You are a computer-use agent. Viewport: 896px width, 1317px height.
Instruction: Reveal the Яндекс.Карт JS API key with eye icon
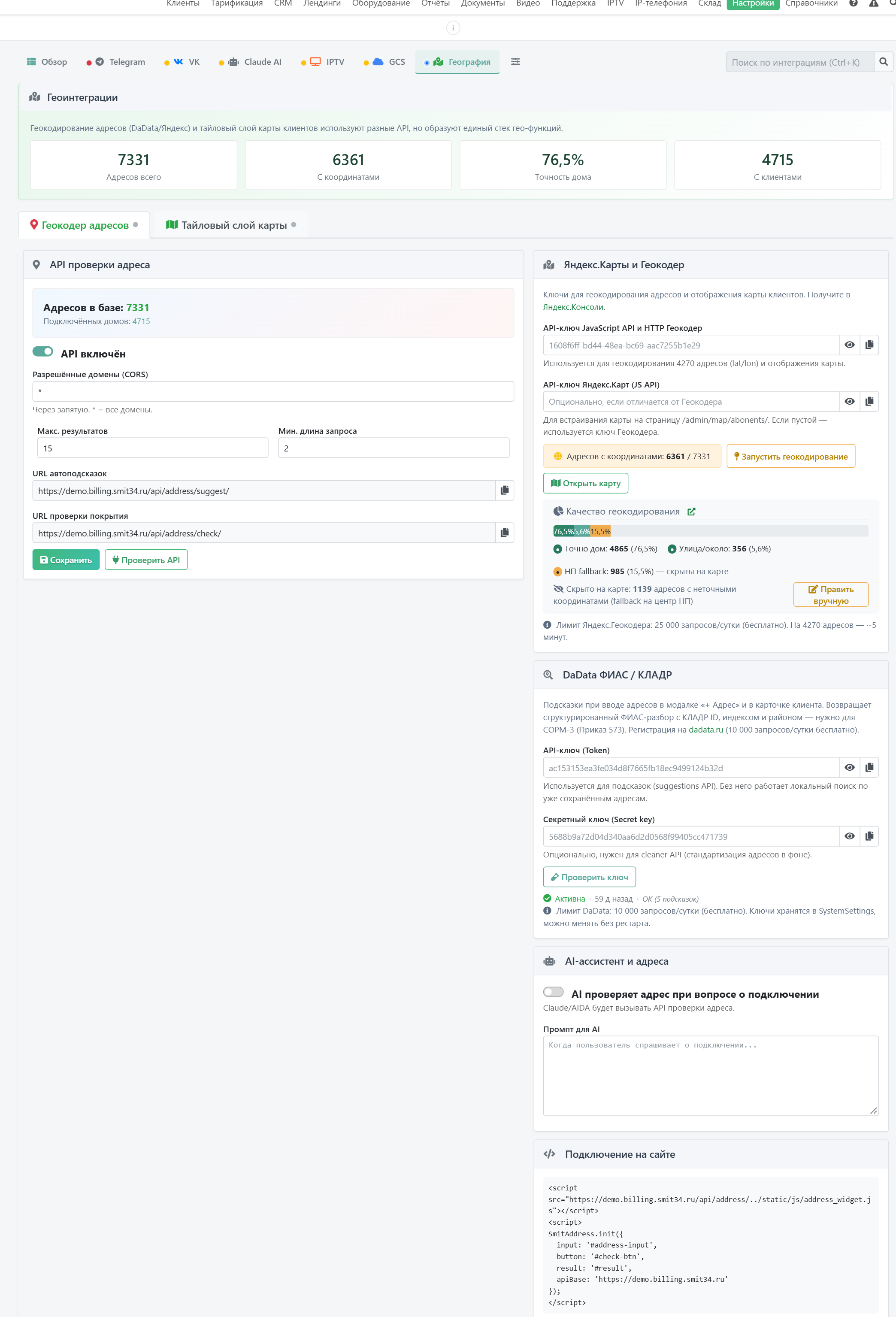[x=849, y=401]
